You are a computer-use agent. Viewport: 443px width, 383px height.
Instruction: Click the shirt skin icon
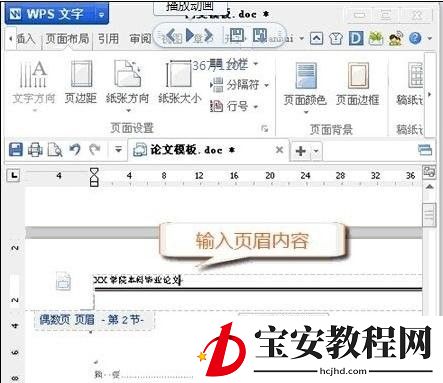pos(336,39)
